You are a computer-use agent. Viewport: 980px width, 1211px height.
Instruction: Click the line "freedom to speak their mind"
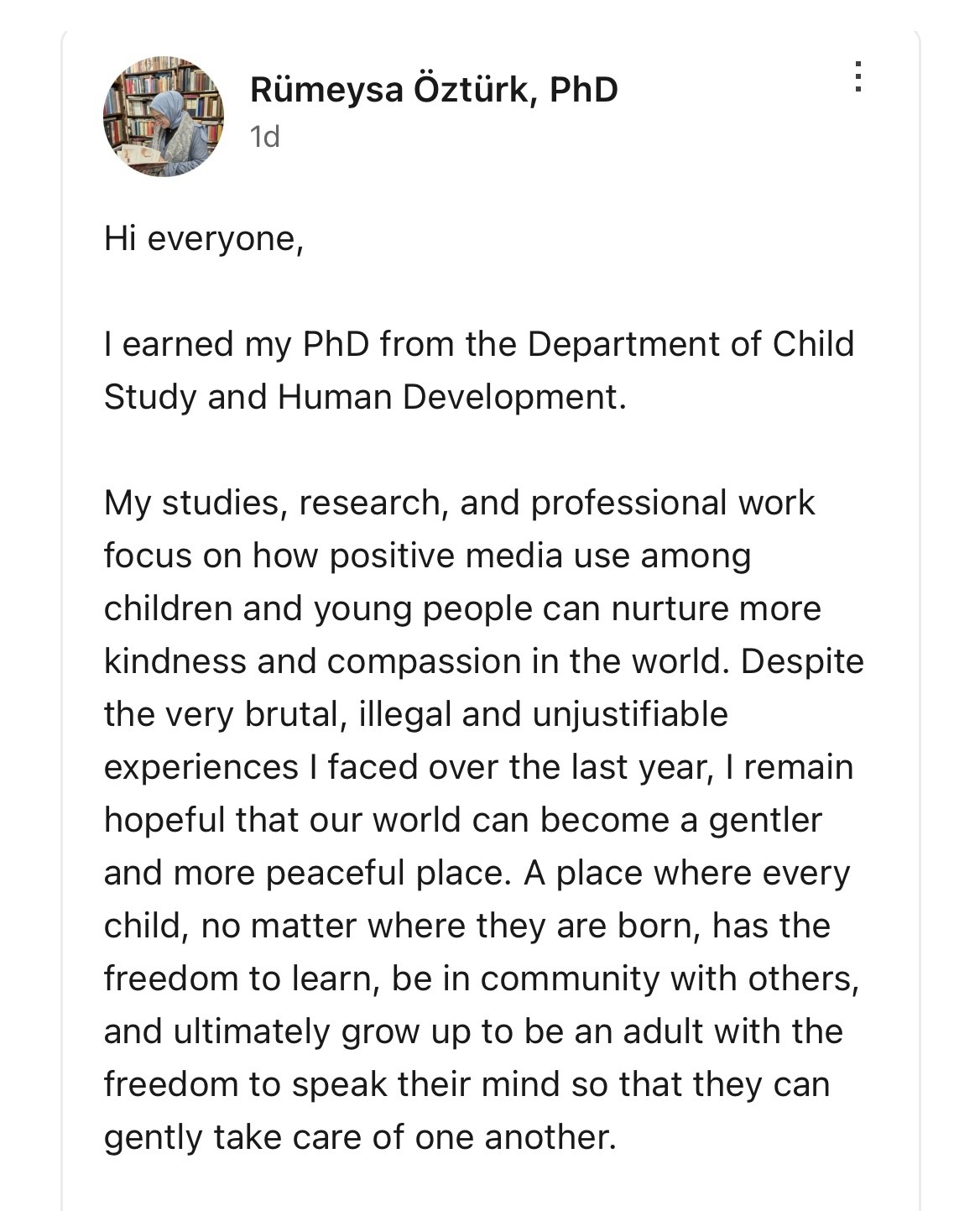coord(467,1084)
